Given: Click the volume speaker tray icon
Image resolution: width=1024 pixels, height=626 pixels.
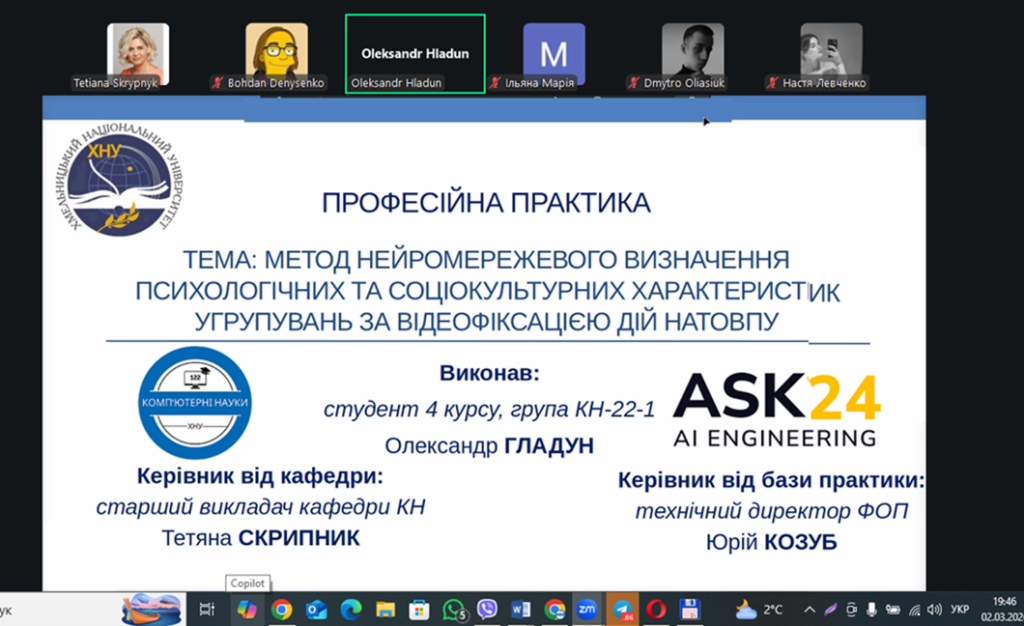Looking at the screenshot, I should click(934, 609).
